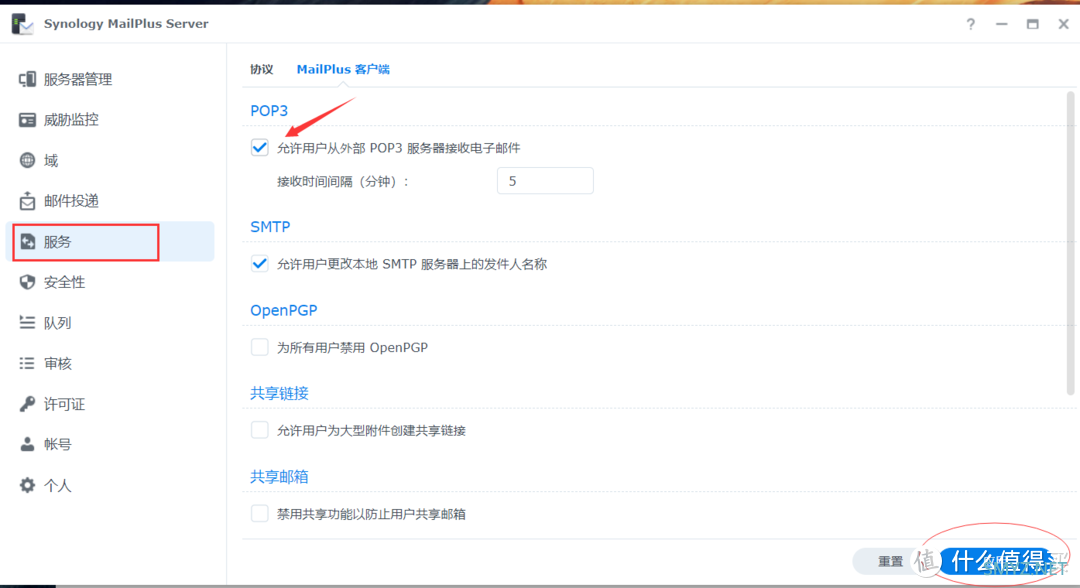Click the OpenPGP section heading
The height and width of the screenshot is (588, 1080).
284,311
